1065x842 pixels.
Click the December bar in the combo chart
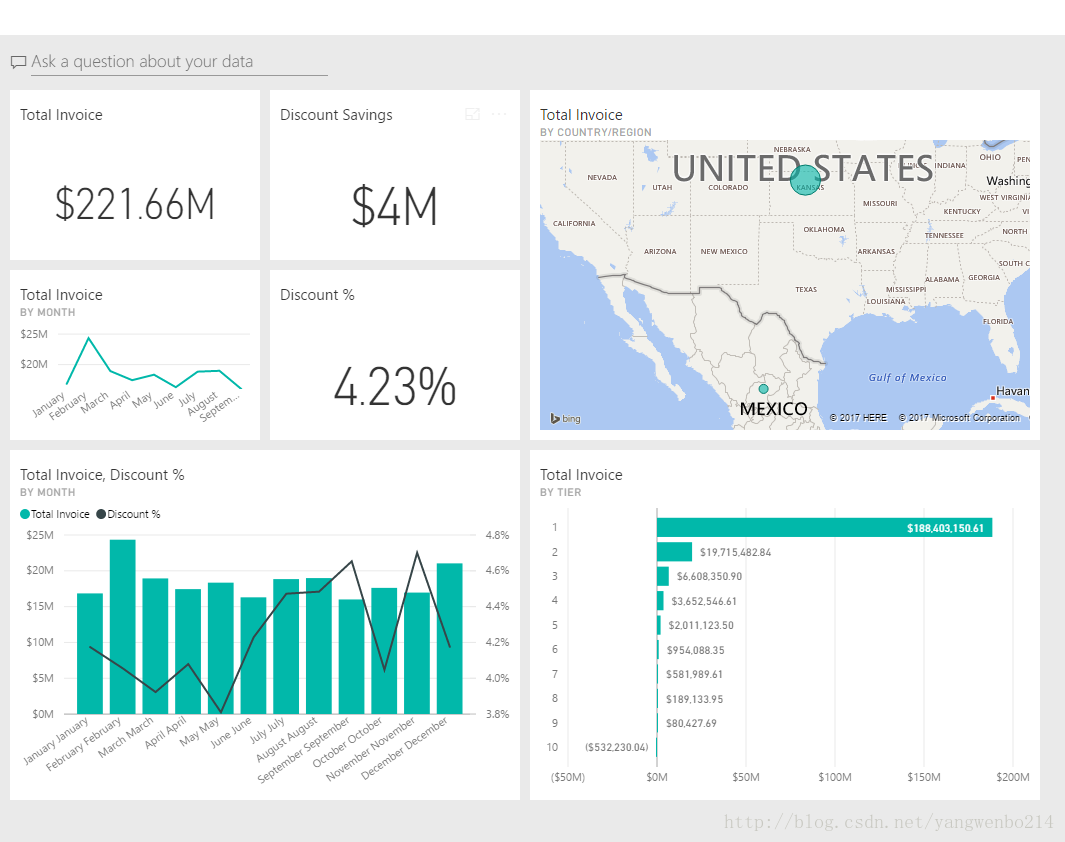(x=450, y=638)
